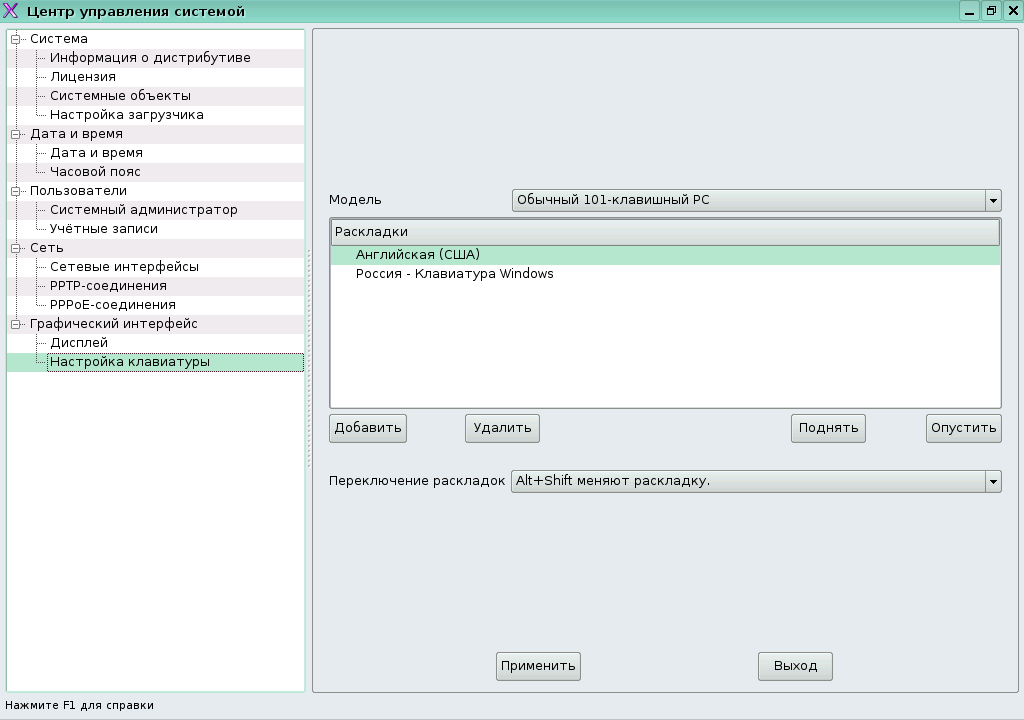Open the Модель keyboard model dropdown
Image resolution: width=1024 pixels, height=720 pixels.
click(x=756, y=200)
